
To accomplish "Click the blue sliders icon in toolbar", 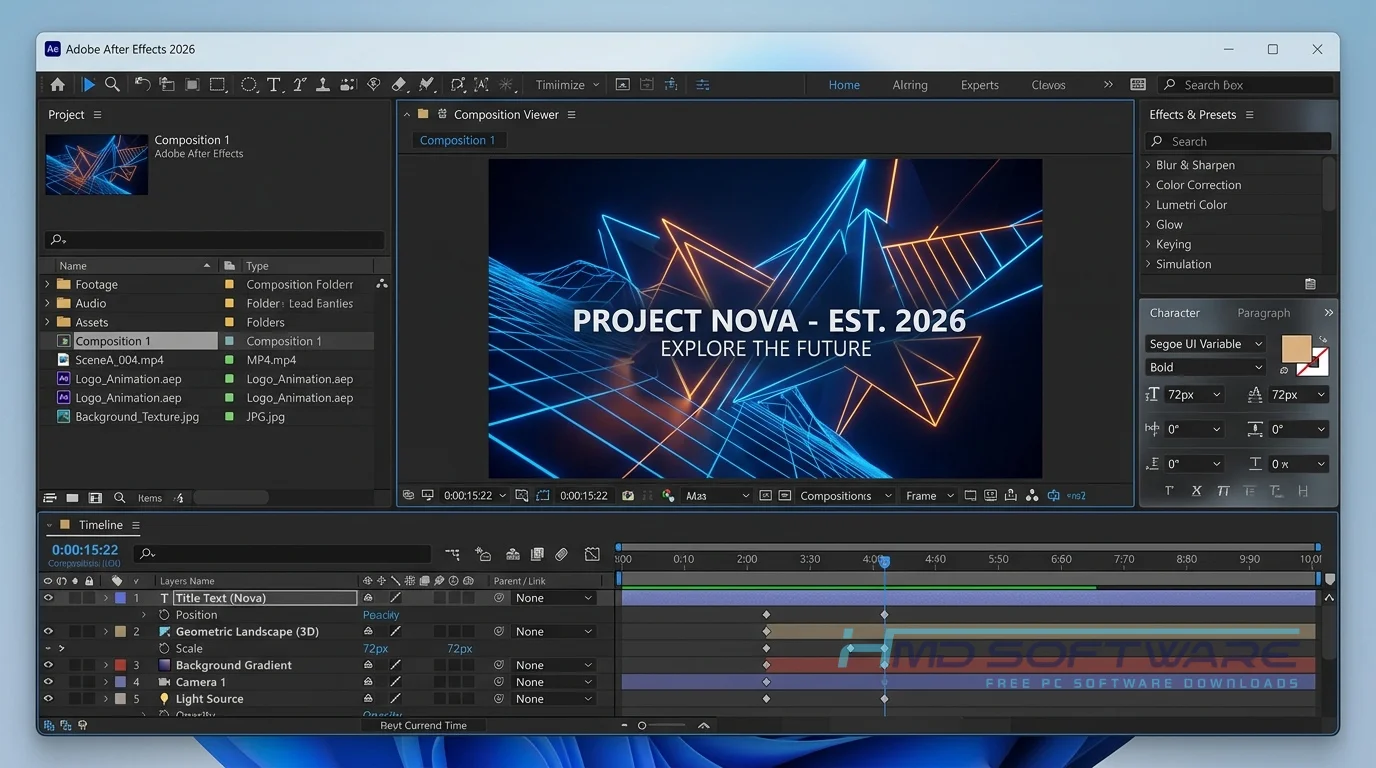I will (x=702, y=85).
